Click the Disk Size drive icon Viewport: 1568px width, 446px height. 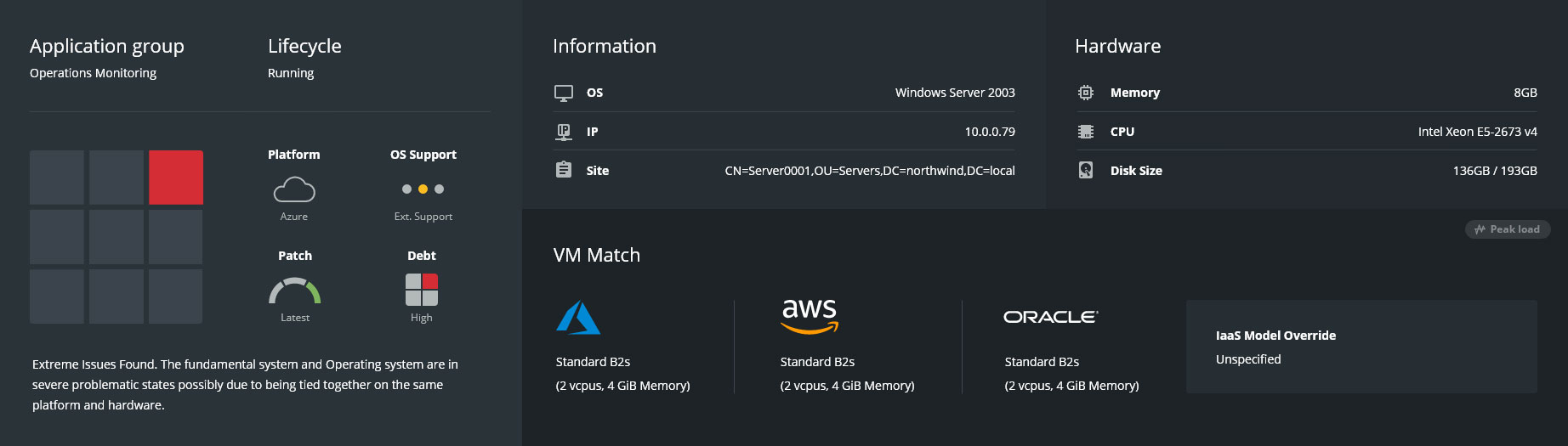coord(1086,170)
